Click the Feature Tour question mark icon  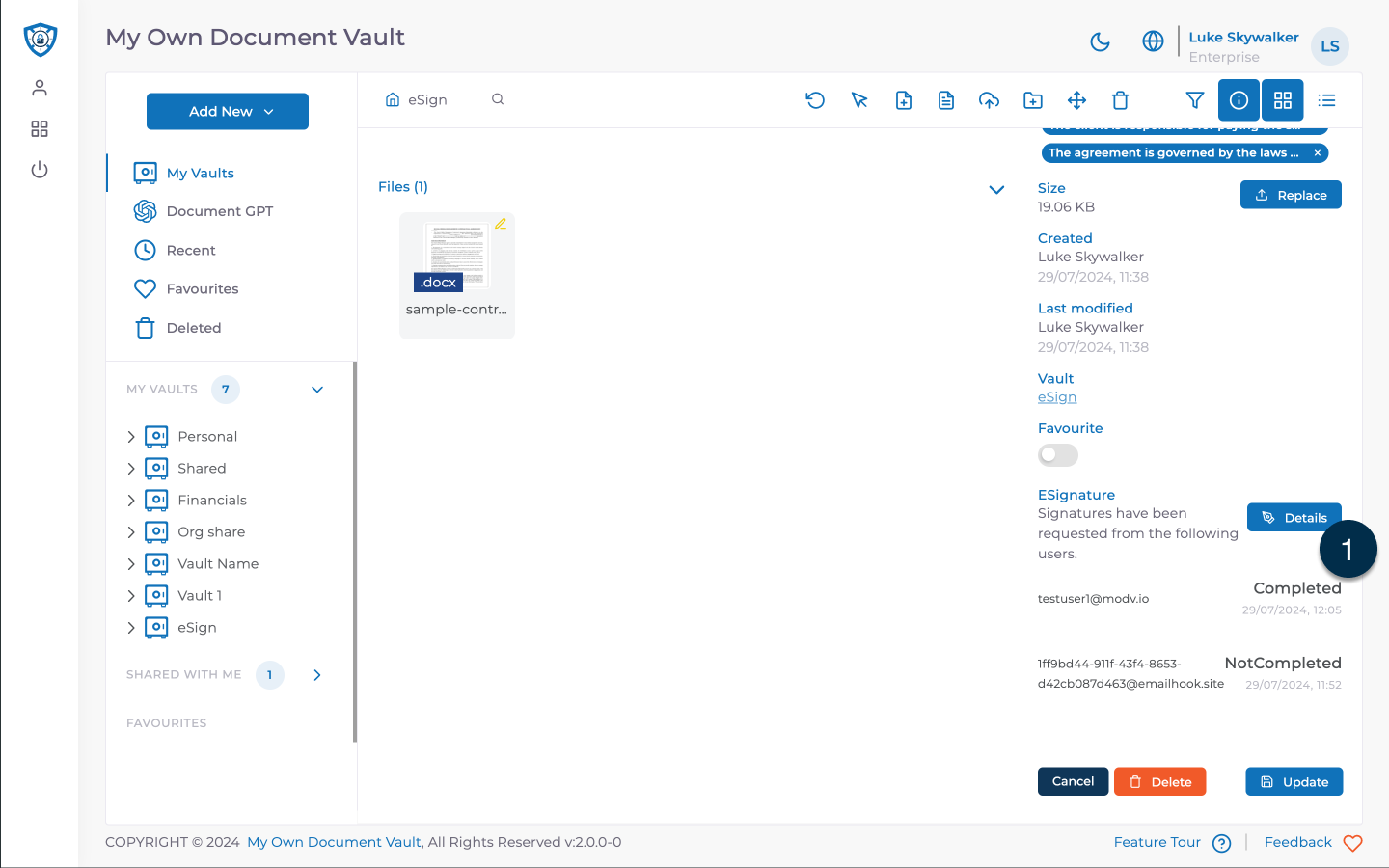click(x=1221, y=843)
